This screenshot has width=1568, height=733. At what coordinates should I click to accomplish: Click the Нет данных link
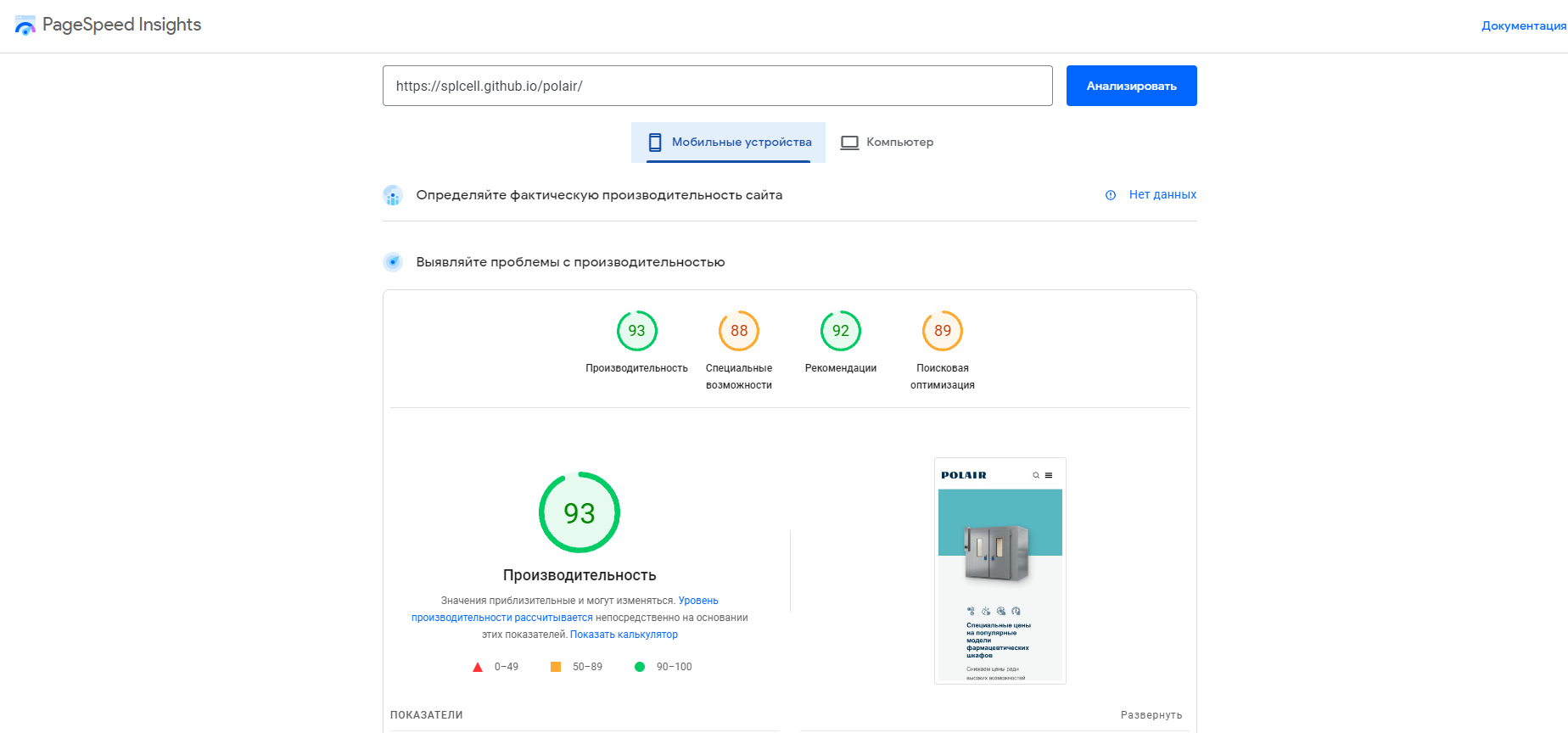point(1162,194)
